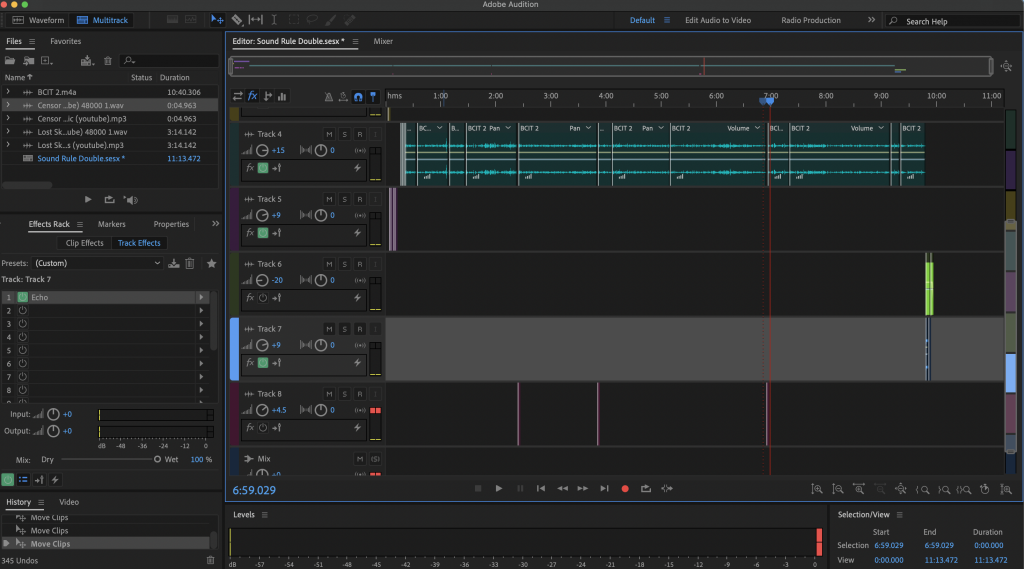Viewport: 1024px width, 569px height.
Task: Toggle the Echo effect power button
Action: [23, 298]
